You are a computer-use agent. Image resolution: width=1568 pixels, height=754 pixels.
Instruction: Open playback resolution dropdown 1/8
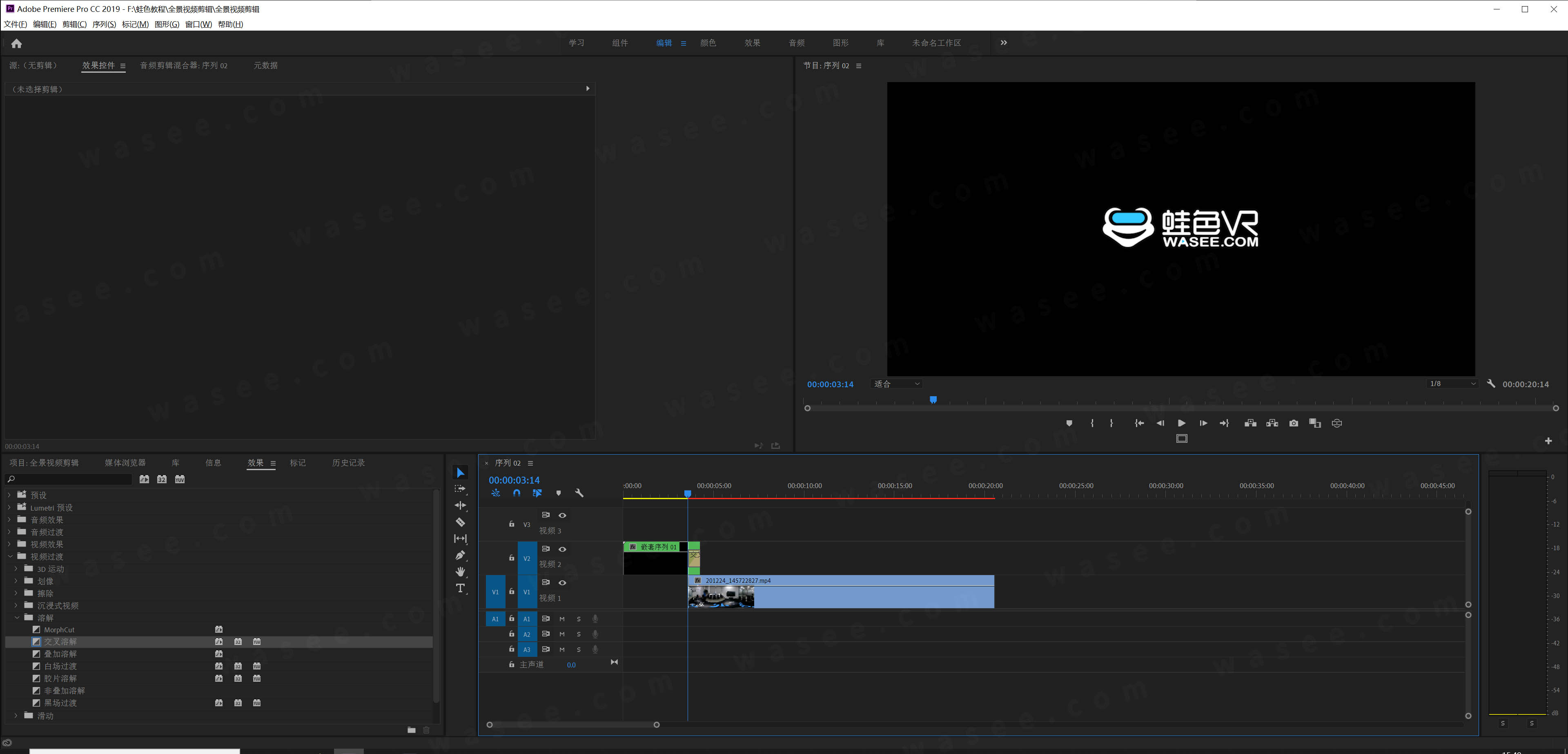tap(1452, 384)
